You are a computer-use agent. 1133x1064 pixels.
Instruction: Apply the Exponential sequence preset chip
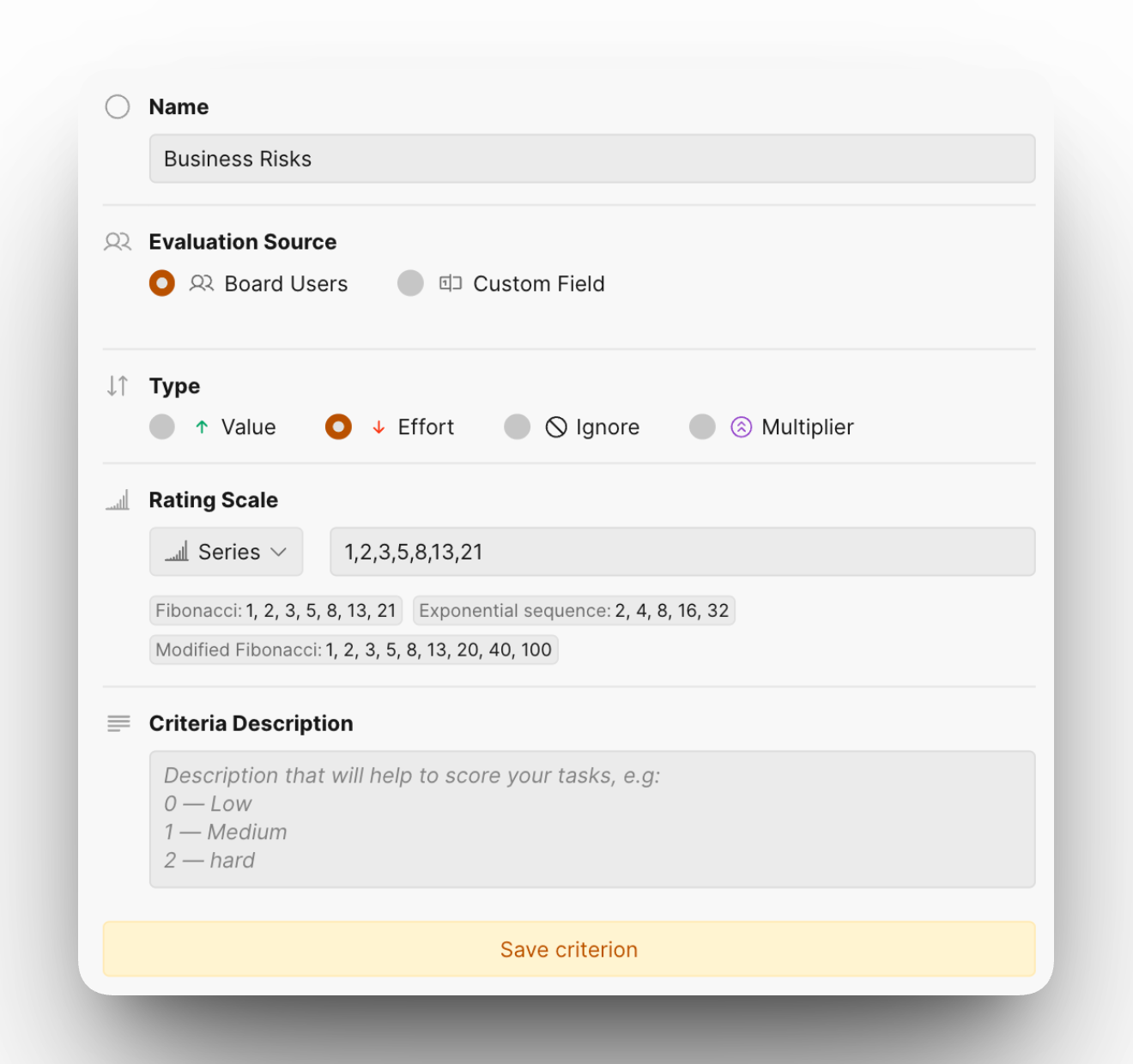pyautogui.click(x=573, y=611)
